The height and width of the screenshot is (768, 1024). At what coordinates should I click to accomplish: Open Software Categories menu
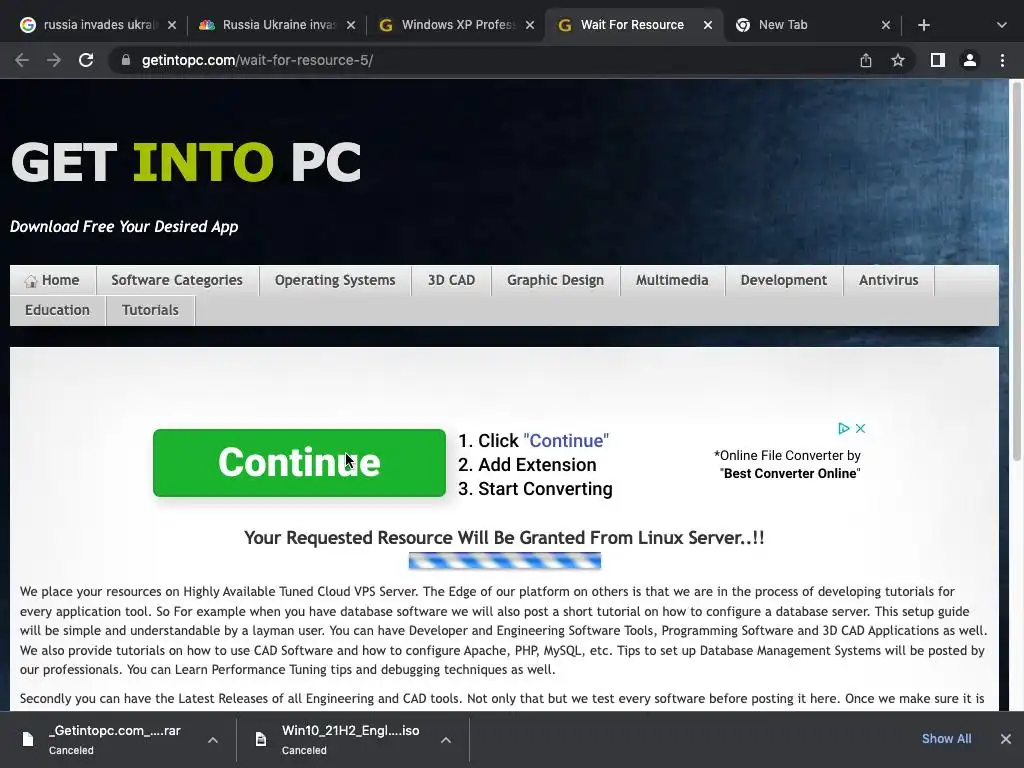point(177,280)
